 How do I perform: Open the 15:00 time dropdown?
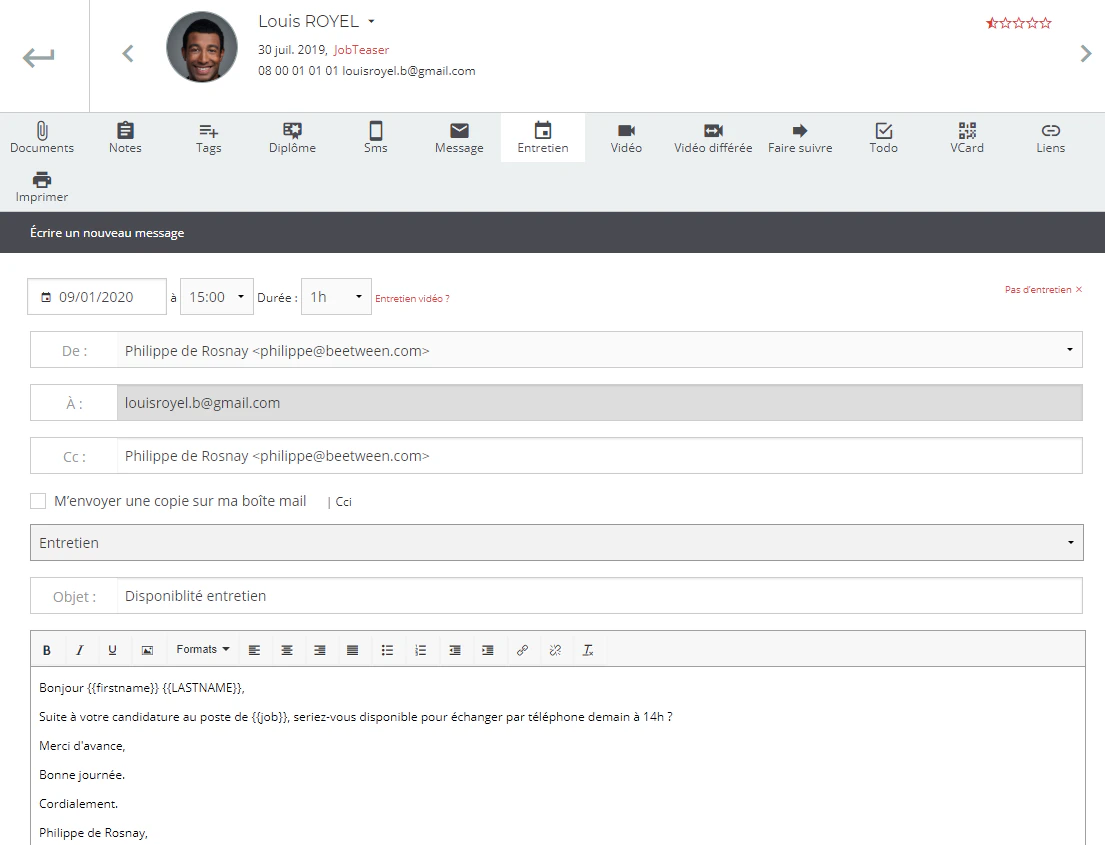tap(216, 297)
